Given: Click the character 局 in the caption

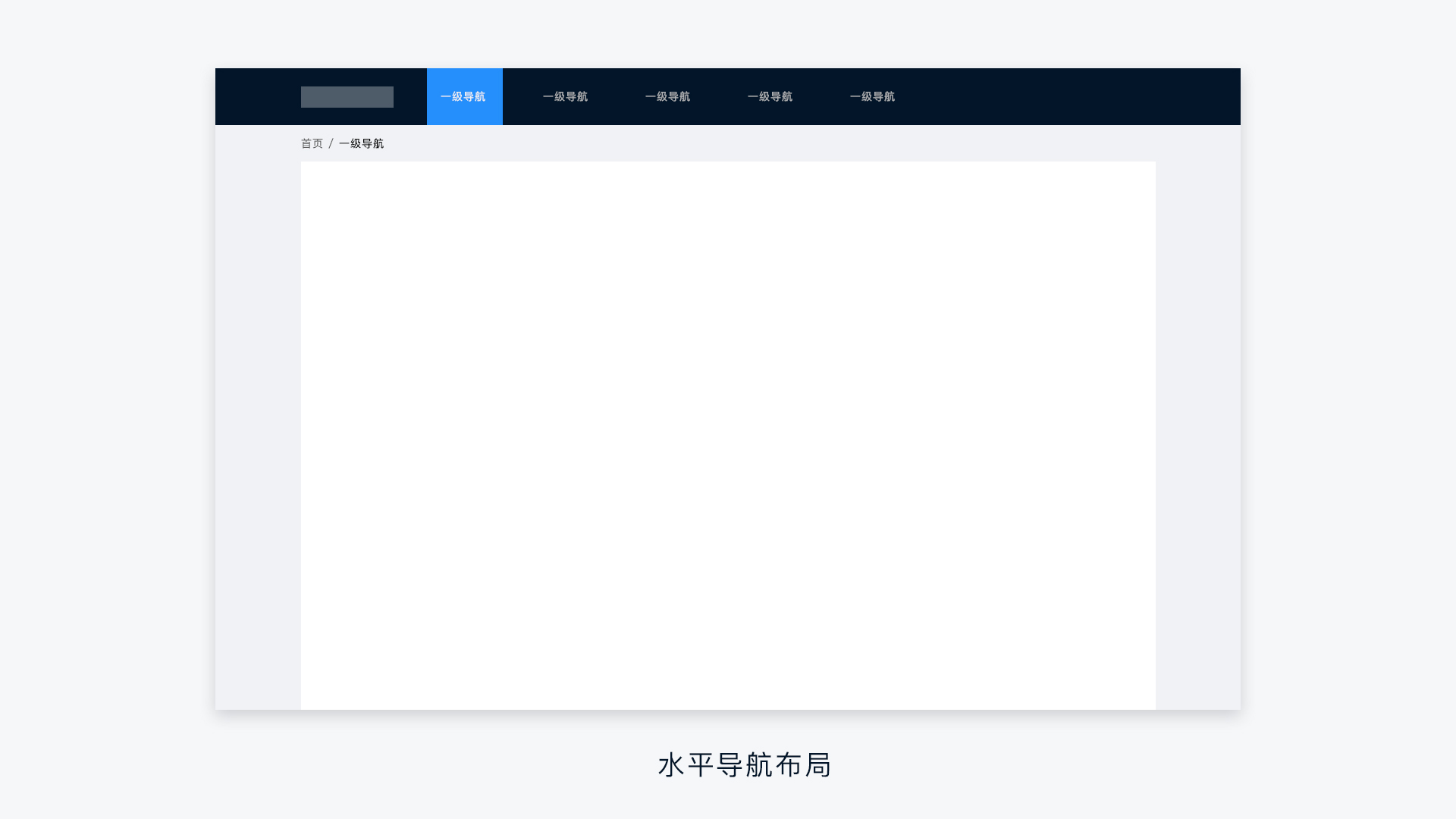Looking at the screenshot, I should point(818,765).
